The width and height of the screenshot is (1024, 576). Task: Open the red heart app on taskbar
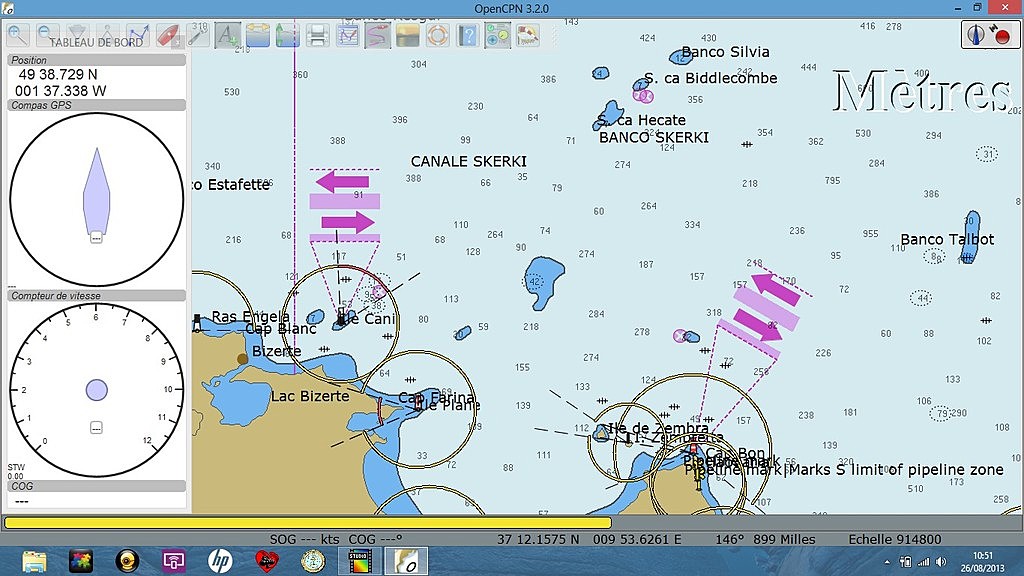[x=266, y=561]
